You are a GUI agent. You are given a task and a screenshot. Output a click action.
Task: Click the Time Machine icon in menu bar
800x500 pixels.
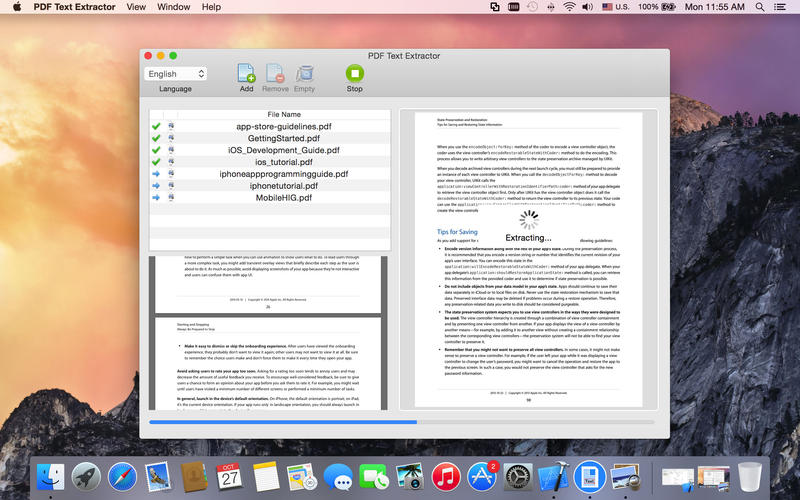click(x=532, y=7)
